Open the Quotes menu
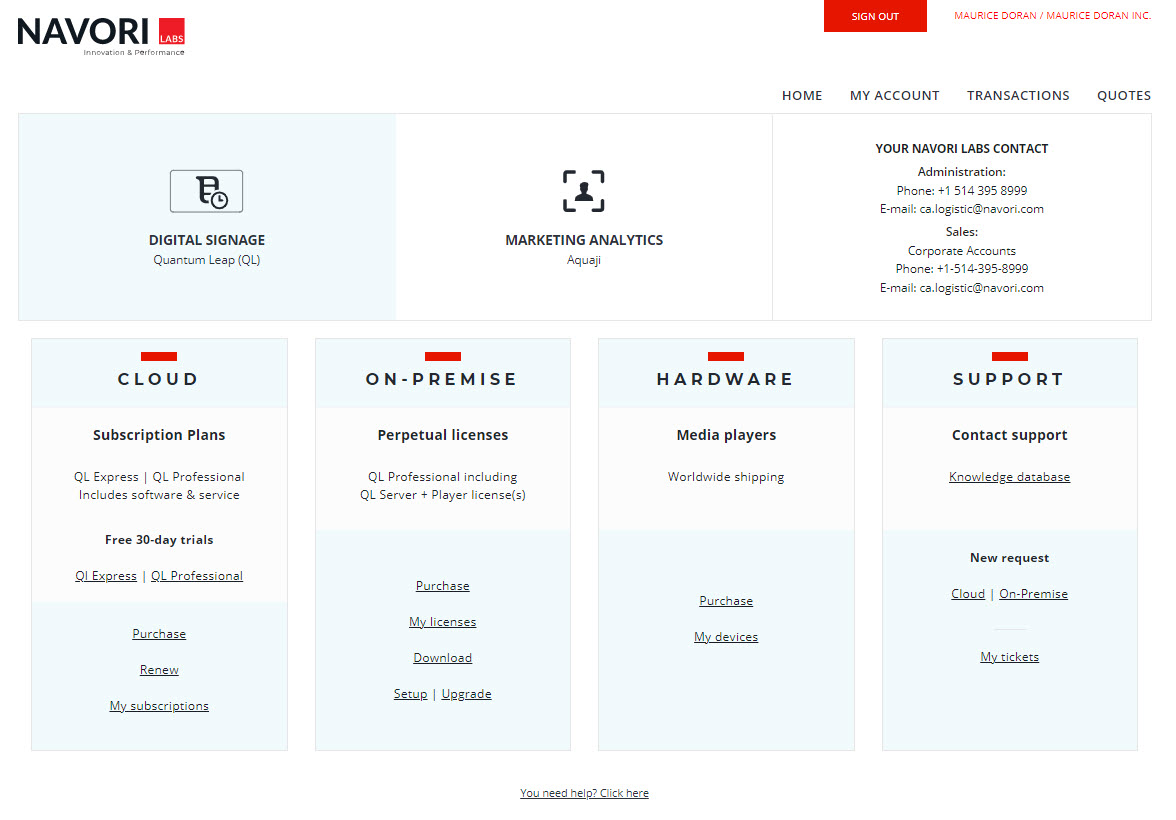The width and height of the screenshot is (1176, 820). pyautogui.click(x=1124, y=95)
